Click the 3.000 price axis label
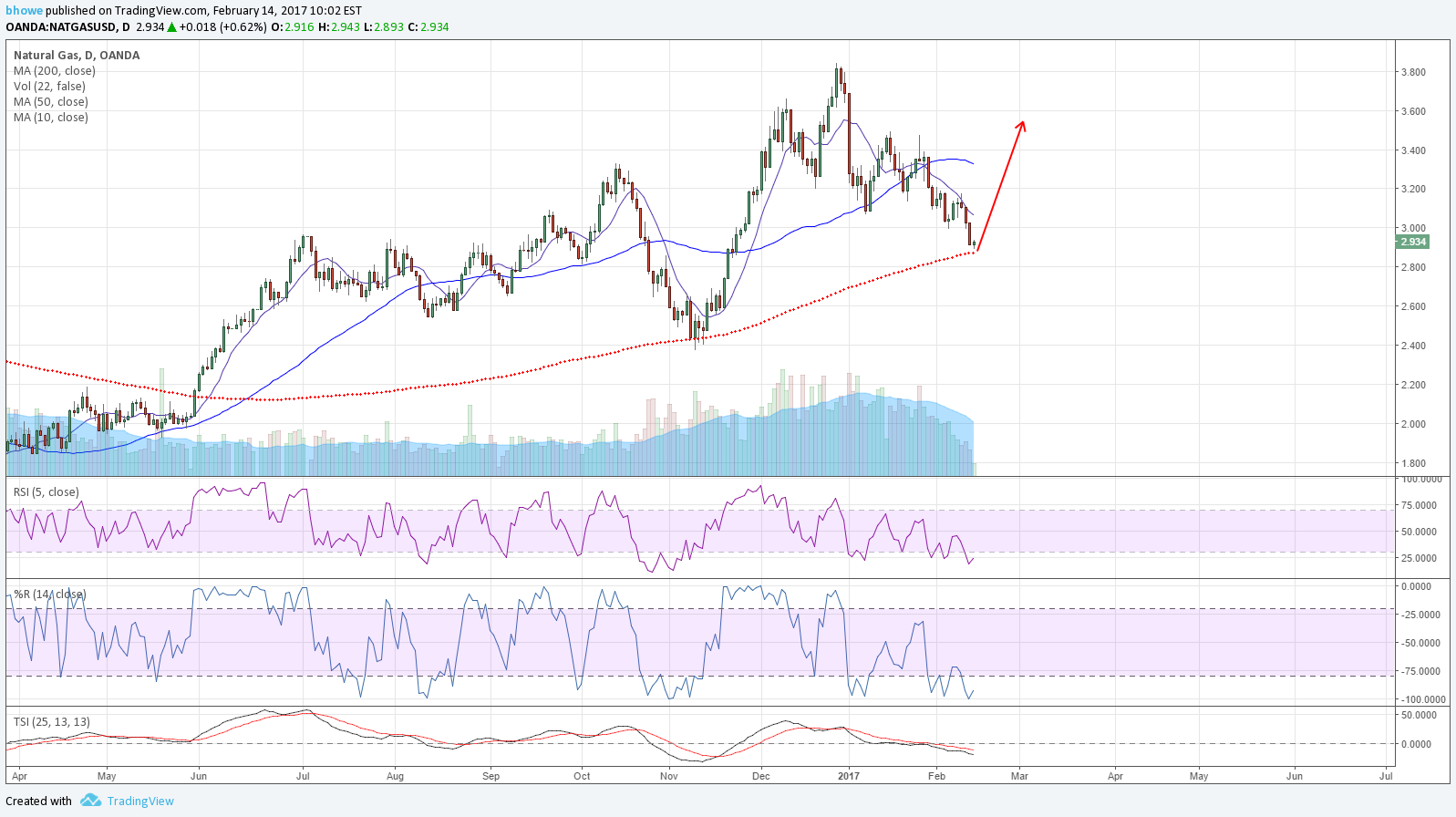This screenshot has height=817, width=1456. 1414,228
